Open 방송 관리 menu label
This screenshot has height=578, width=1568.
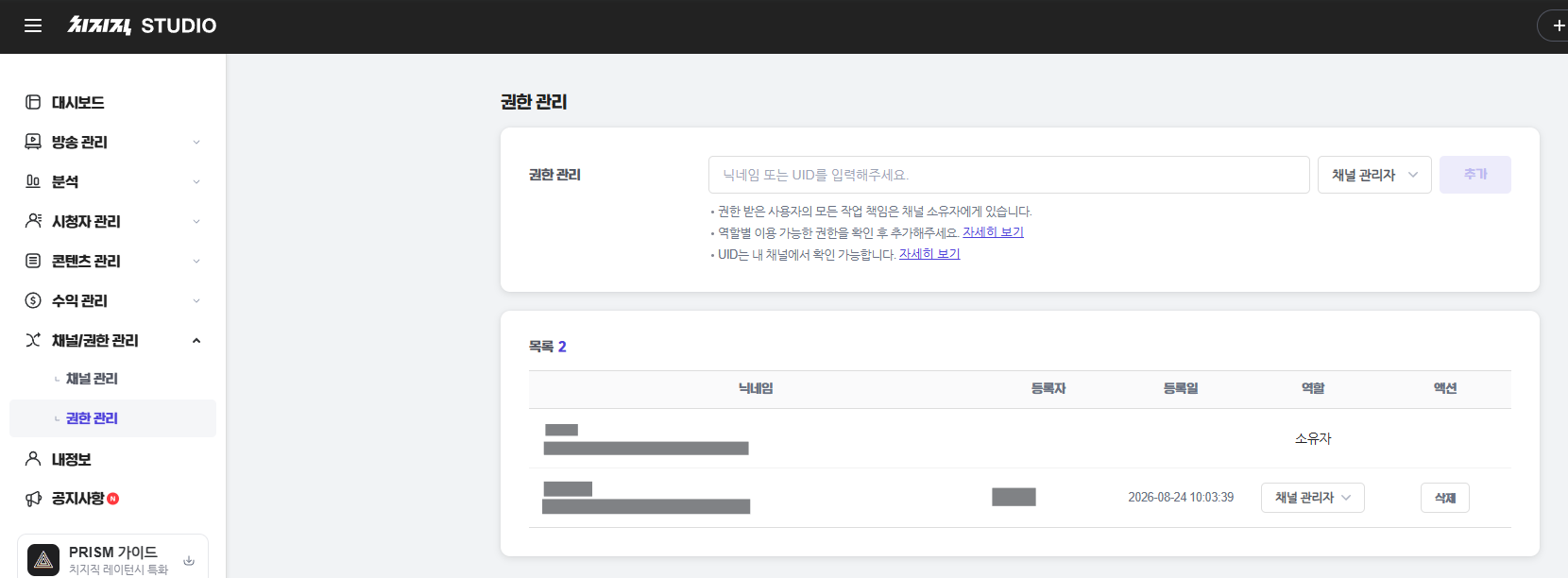coord(79,142)
